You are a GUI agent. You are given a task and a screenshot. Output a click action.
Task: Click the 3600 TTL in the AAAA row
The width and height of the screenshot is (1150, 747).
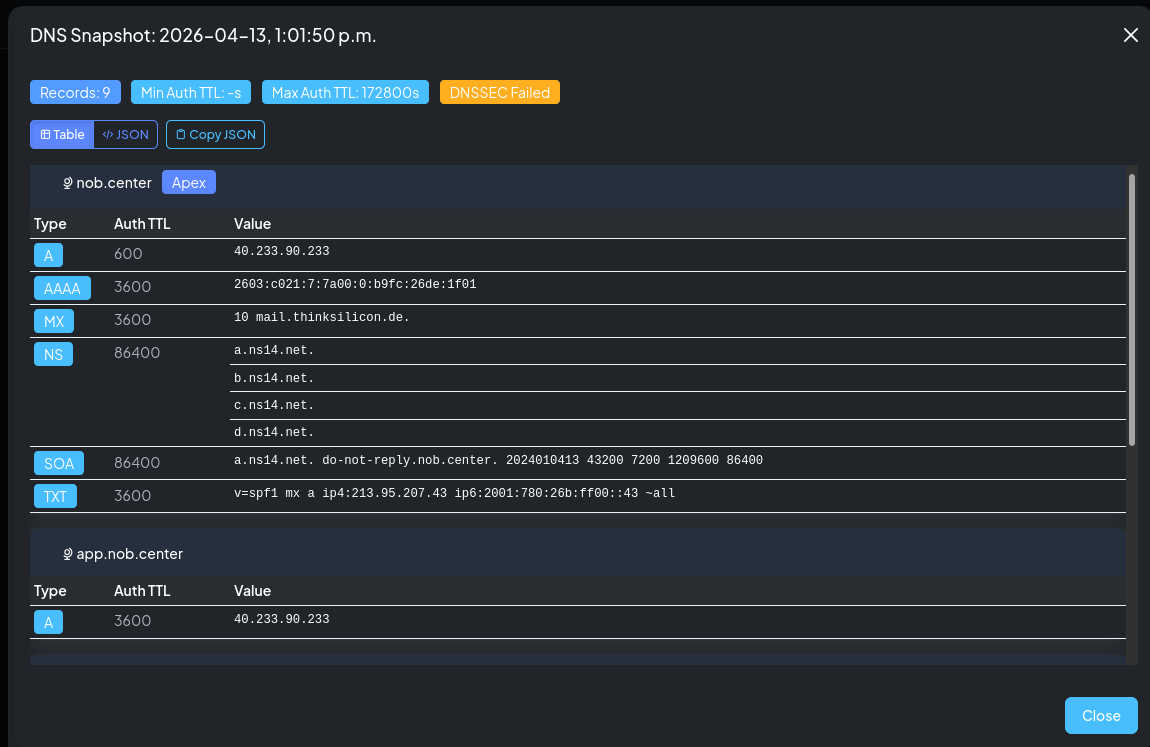click(x=133, y=287)
